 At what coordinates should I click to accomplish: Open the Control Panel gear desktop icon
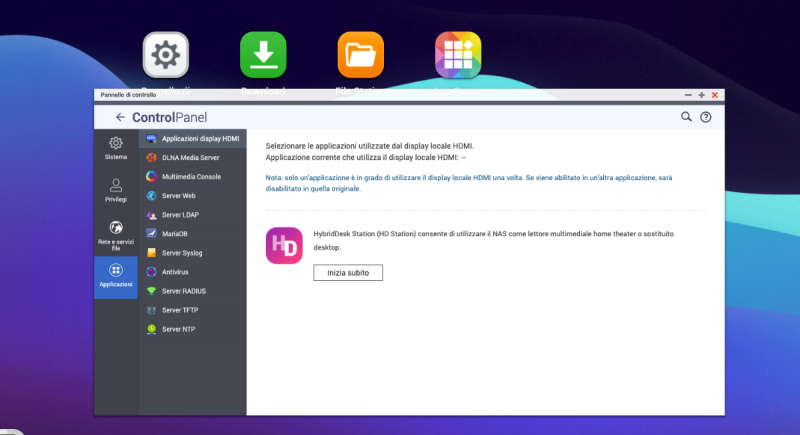165,55
